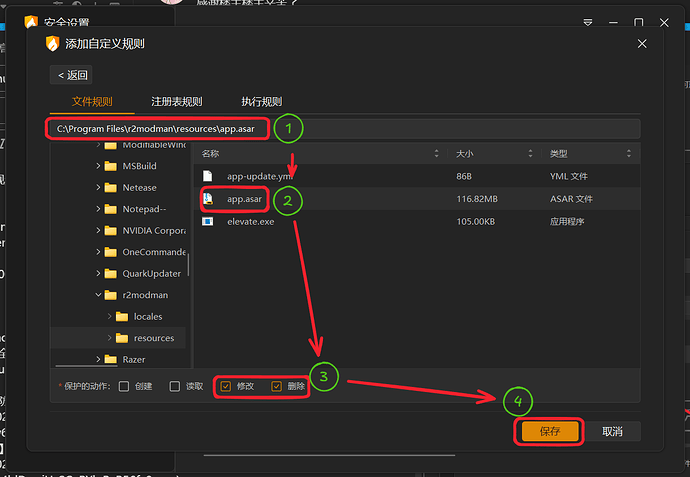The width and height of the screenshot is (690, 477).
Task: Click the r2modman folder icon
Action: click(x=111, y=295)
